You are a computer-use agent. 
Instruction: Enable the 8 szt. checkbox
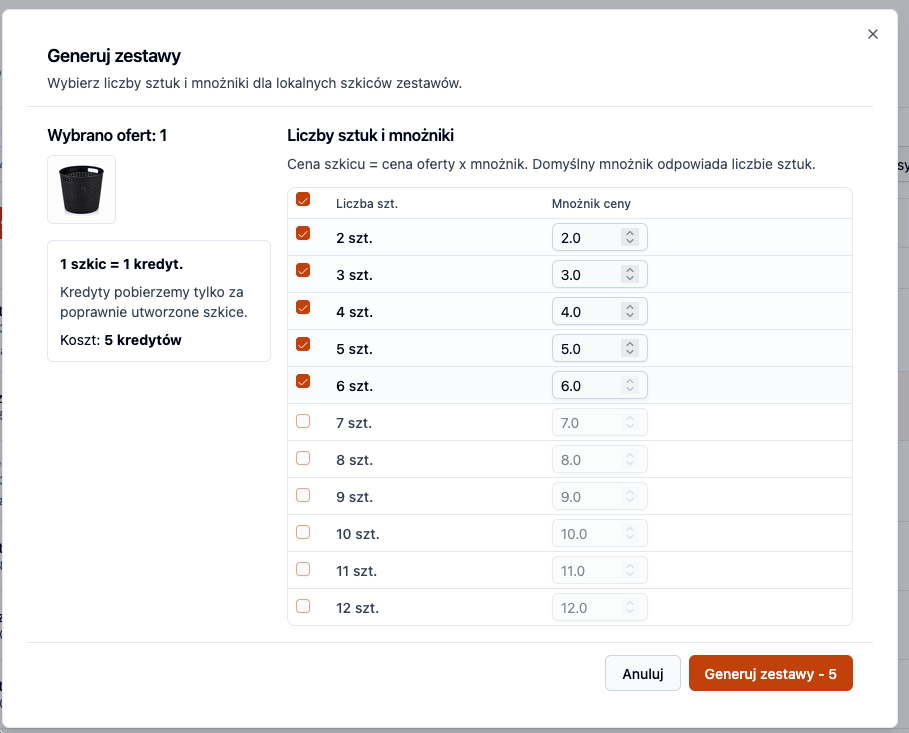(303, 458)
